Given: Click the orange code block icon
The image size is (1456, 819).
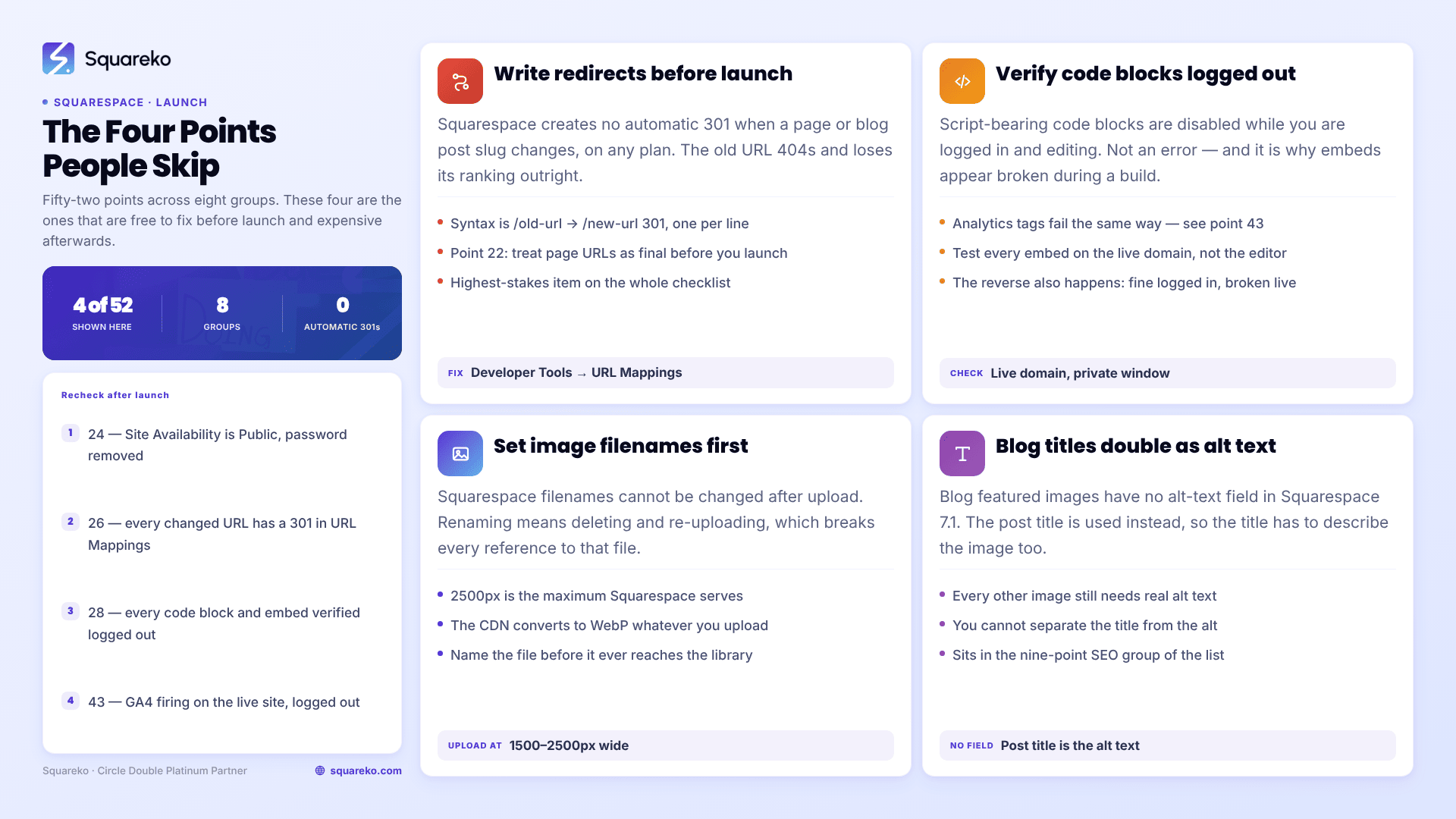Looking at the screenshot, I should (x=962, y=81).
